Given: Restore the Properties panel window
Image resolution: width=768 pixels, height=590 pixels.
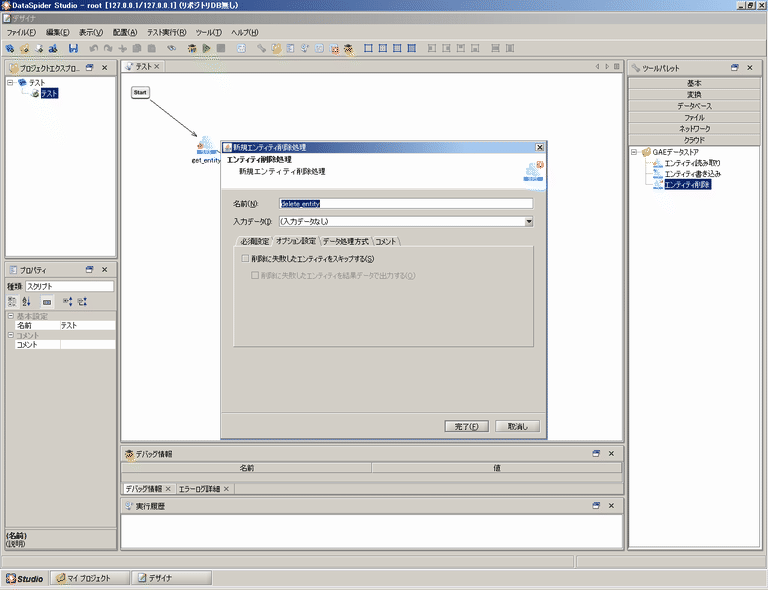Looking at the screenshot, I should click(x=89, y=269).
